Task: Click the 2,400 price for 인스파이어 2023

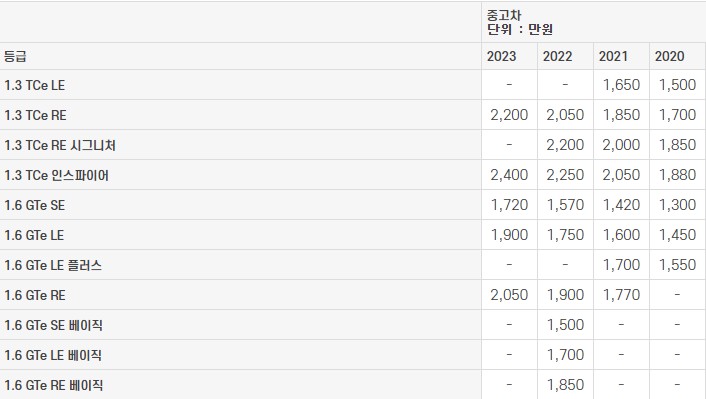Action: (509, 175)
